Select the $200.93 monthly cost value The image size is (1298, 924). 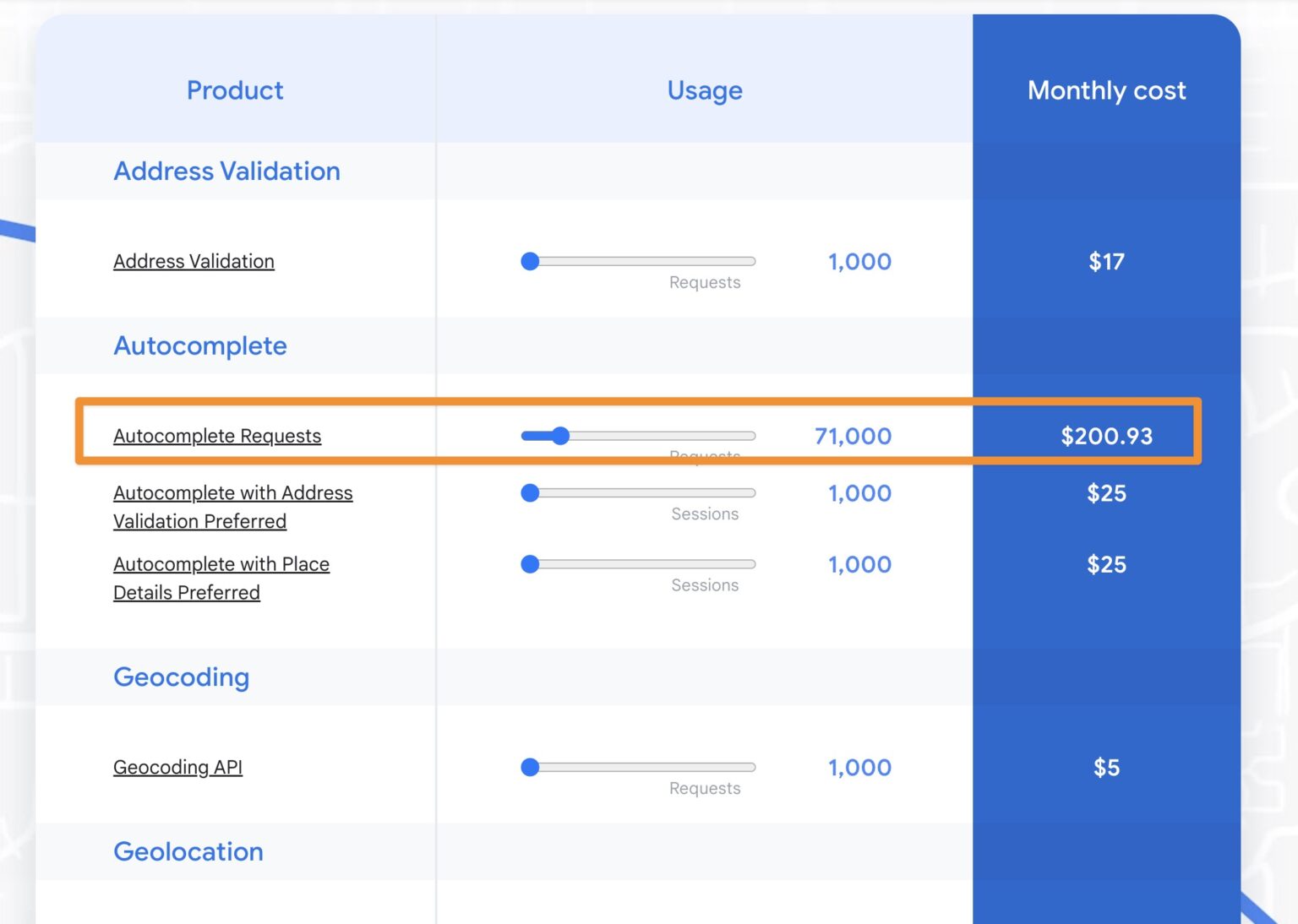click(x=1106, y=436)
